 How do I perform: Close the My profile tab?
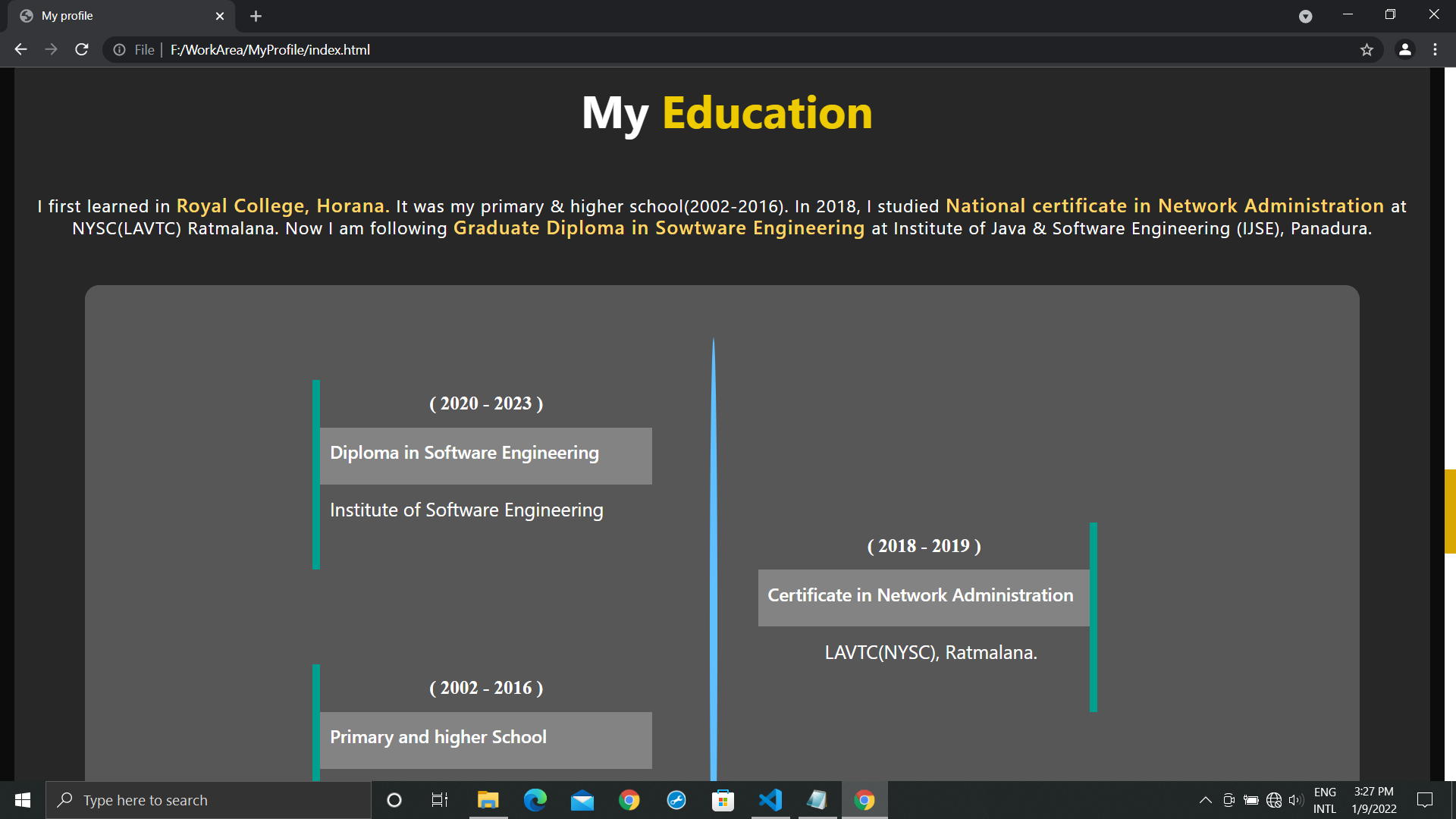click(x=220, y=16)
